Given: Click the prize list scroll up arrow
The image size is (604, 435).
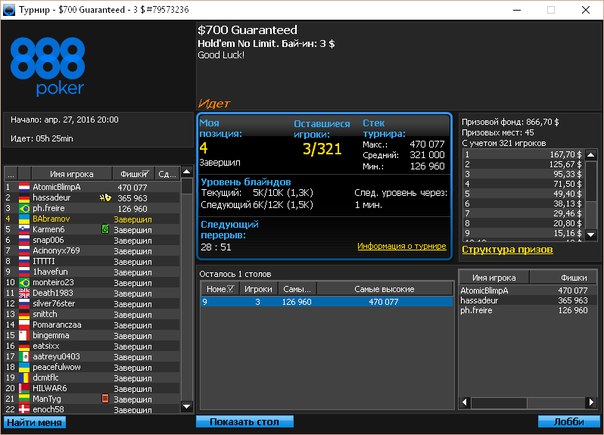Looking at the screenshot, I should [x=591, y=155].
